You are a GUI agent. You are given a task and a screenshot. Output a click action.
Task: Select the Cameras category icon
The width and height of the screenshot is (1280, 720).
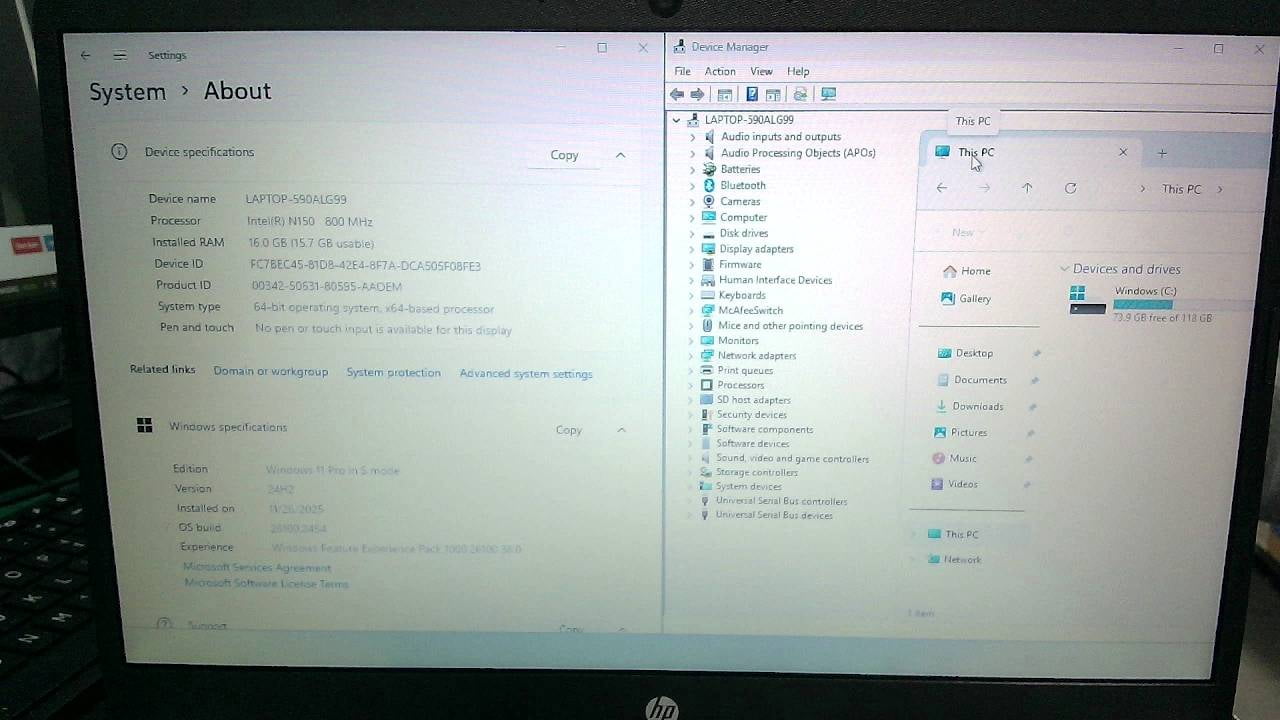click(x=709, y=201)
